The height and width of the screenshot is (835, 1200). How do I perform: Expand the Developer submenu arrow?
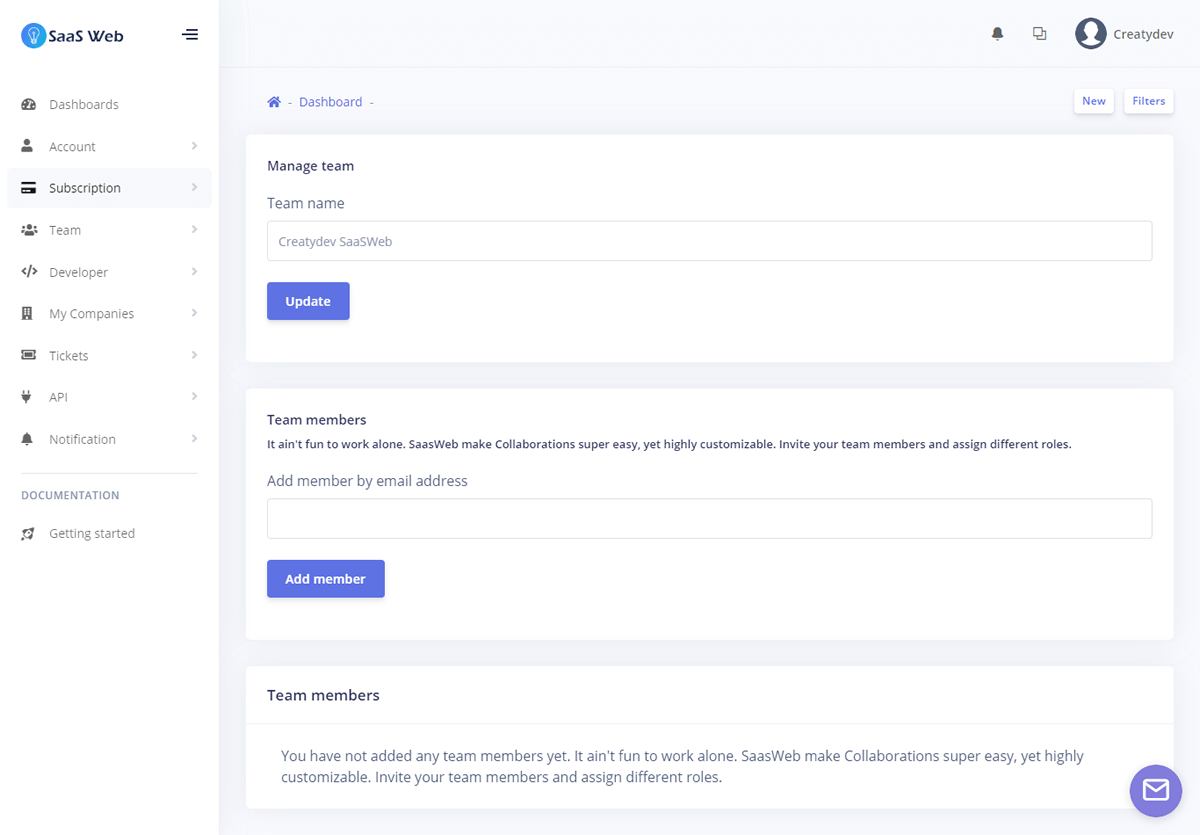coord(194,272)
